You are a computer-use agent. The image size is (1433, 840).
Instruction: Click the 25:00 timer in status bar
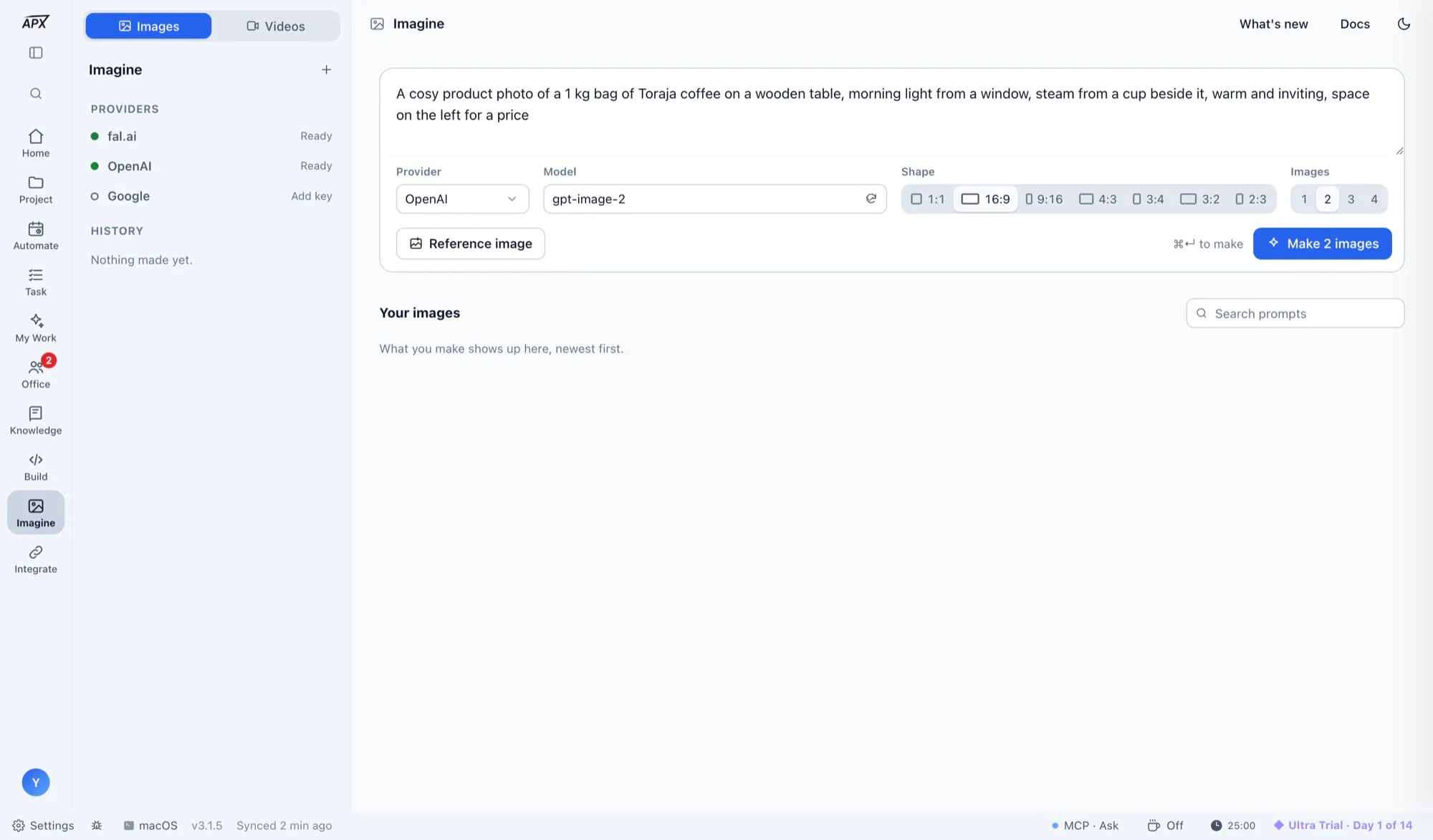(1232, 825)
